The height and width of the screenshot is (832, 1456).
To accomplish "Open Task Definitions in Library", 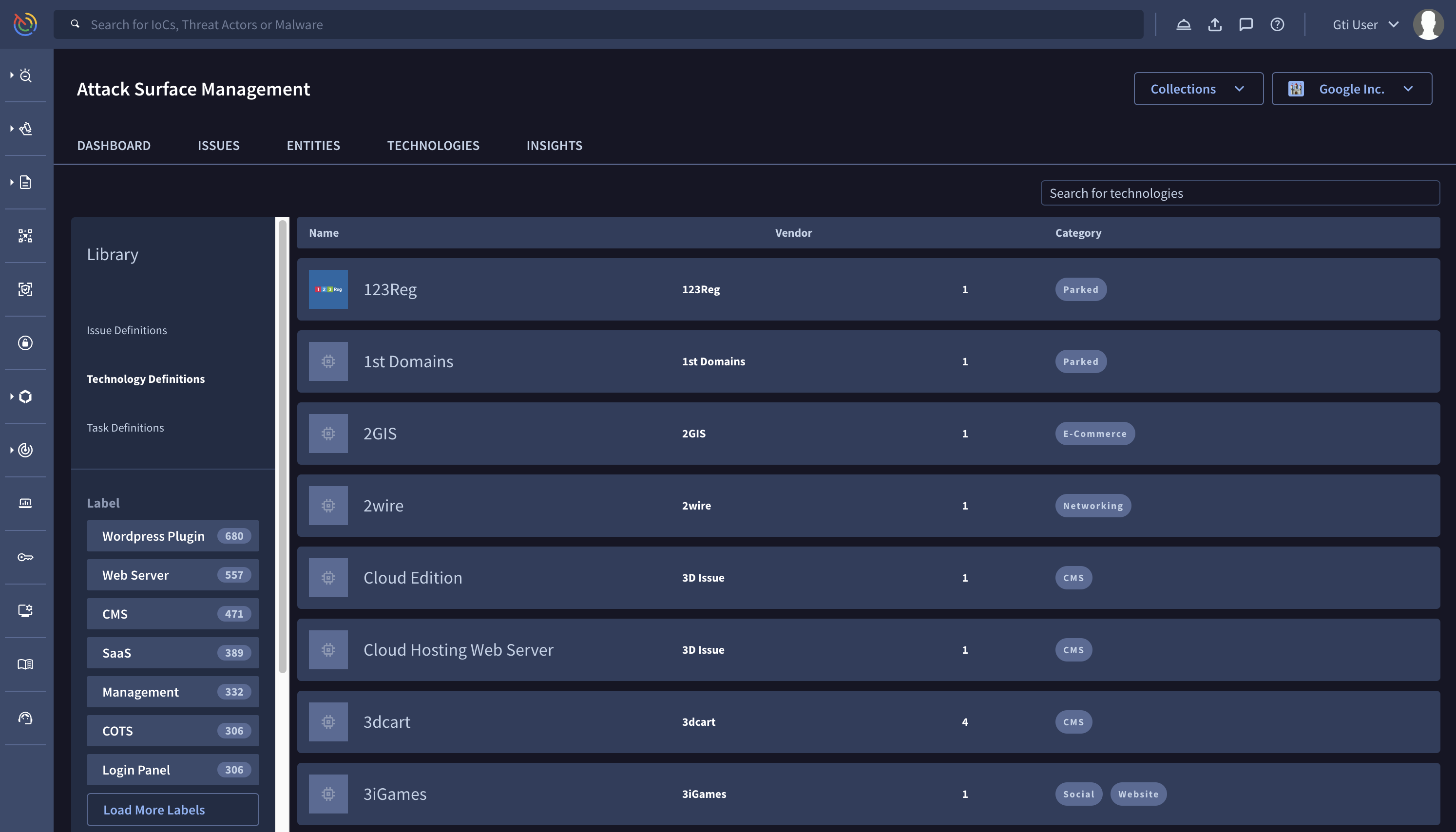I will pos(125,427).
